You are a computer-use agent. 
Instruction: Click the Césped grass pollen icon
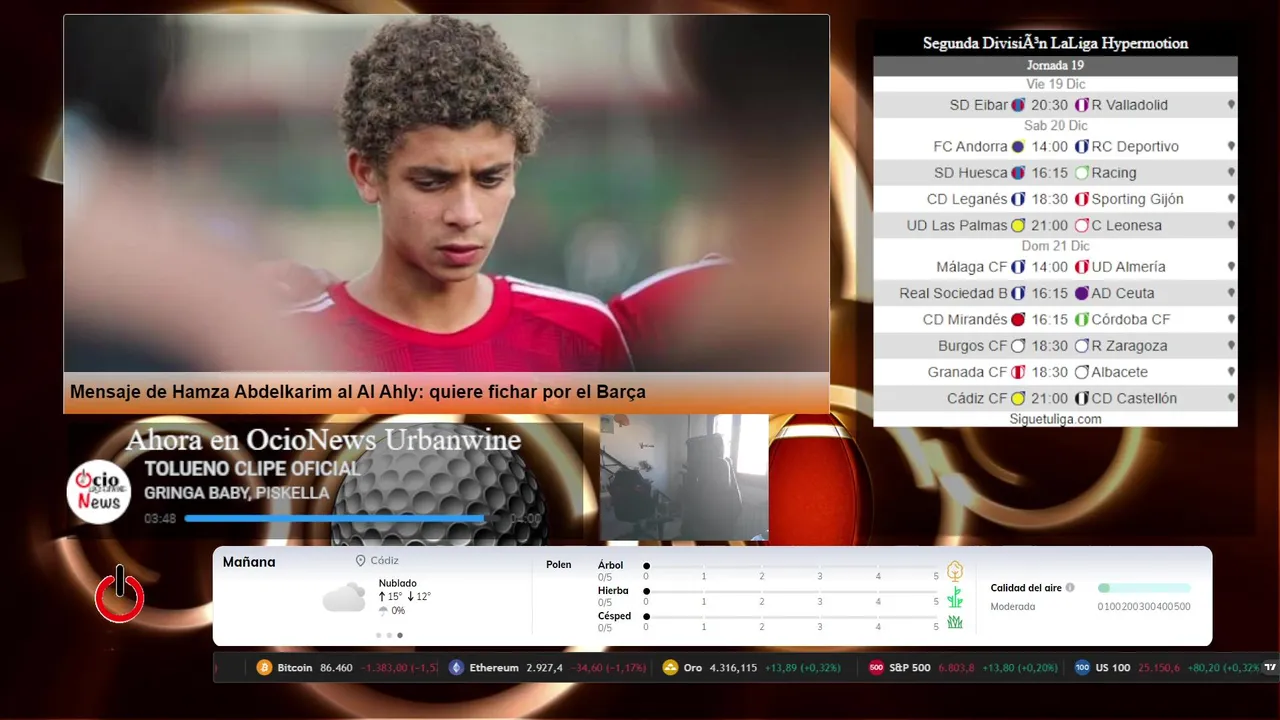click(955, 622)
